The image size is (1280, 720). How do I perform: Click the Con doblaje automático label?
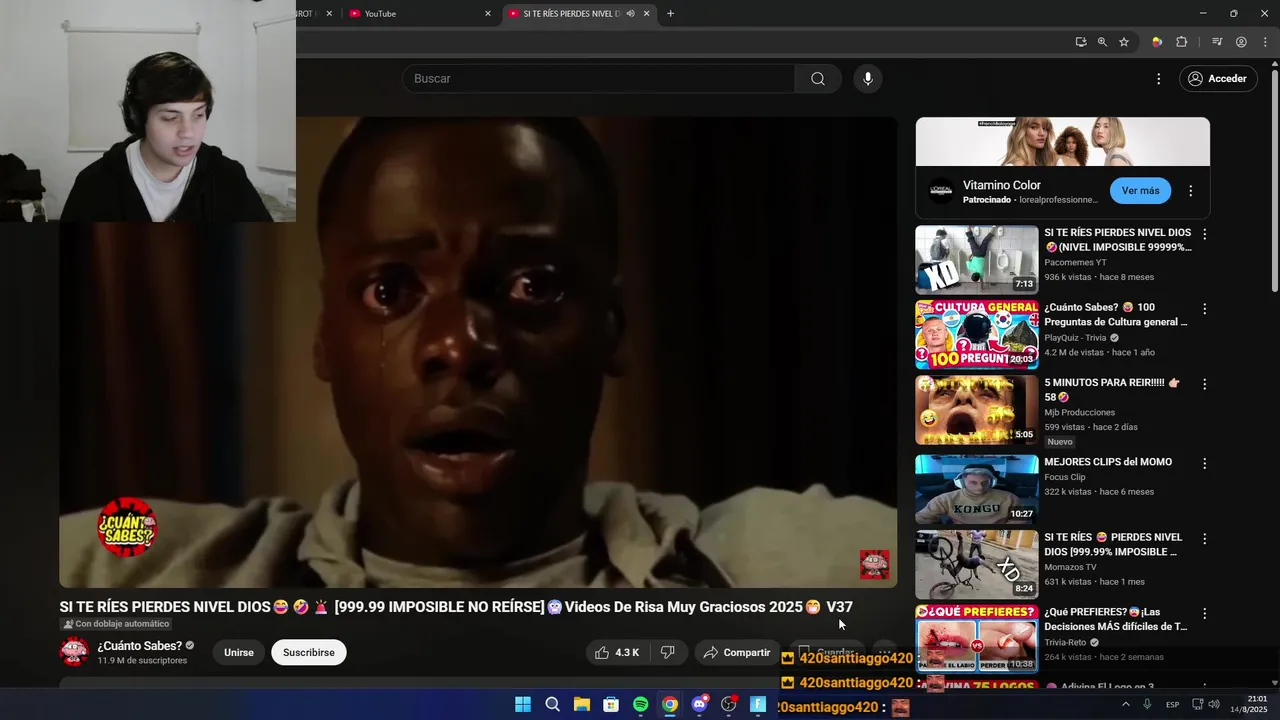point(116,624)
